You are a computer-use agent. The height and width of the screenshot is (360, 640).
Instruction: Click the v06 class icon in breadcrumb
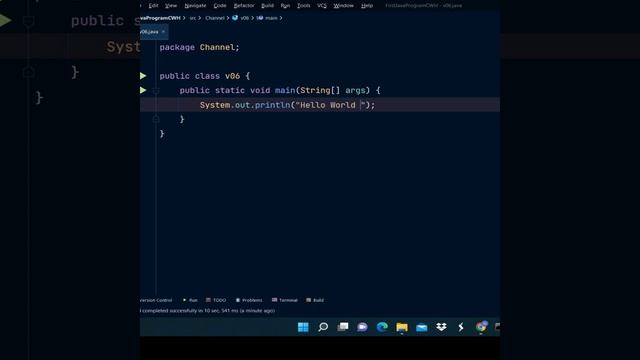235,18
